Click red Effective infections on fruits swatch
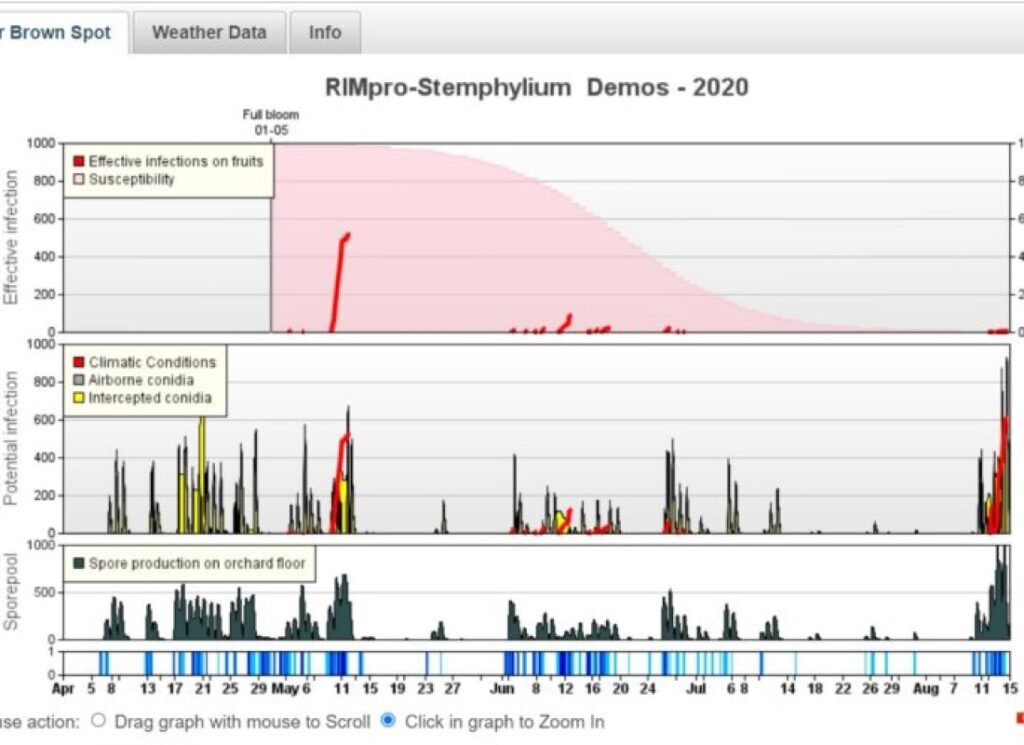This screenshot has width=1024, height=745. [x=79, y=162]
